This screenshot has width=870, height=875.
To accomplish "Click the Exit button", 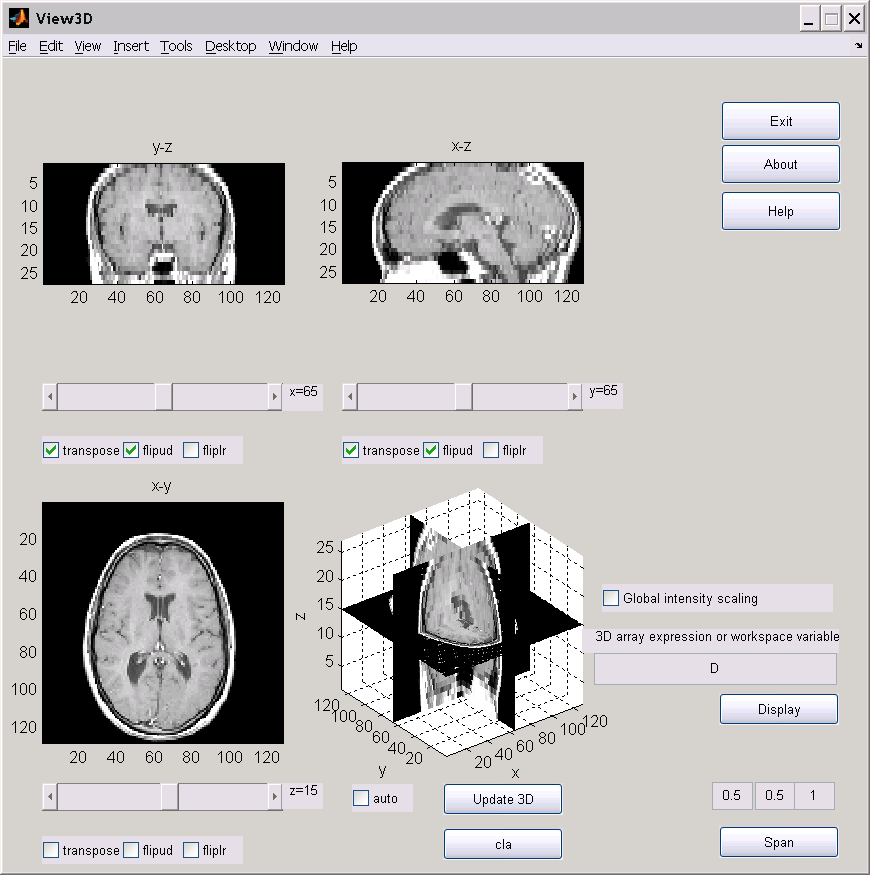I will click(781, 121).
